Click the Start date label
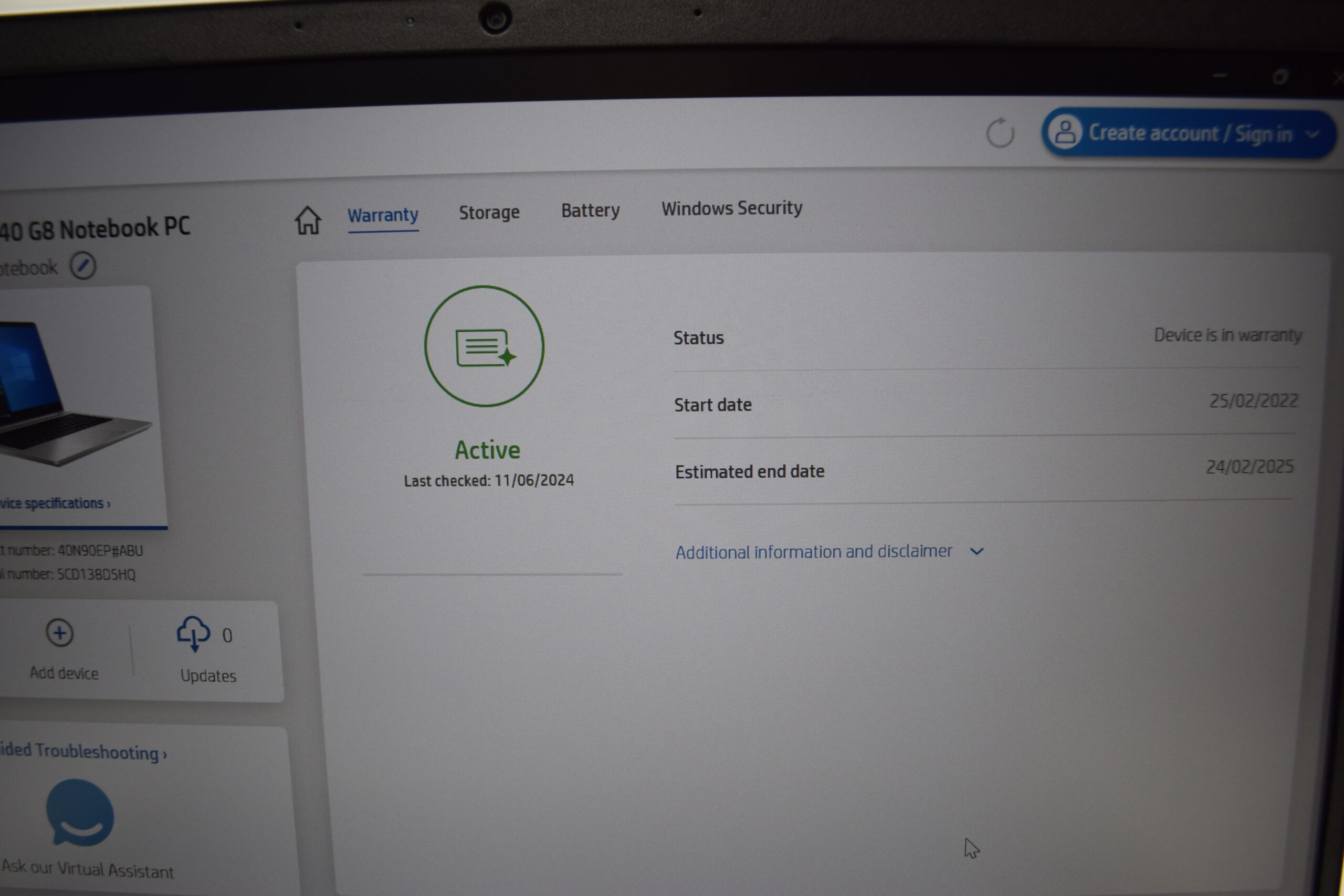 pyautogui.click(x=712, y=405)
